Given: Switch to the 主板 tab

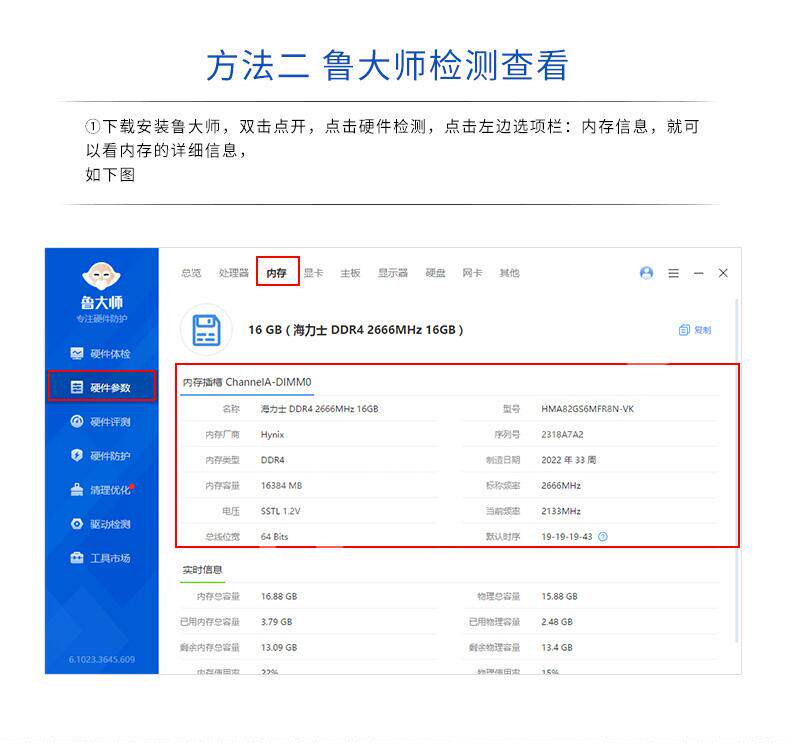Looking at the screenshot, I should [x=350, y=273].
